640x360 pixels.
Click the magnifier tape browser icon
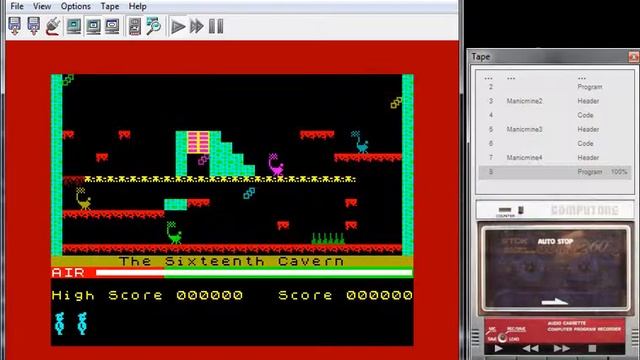click(x=153, y=26)
